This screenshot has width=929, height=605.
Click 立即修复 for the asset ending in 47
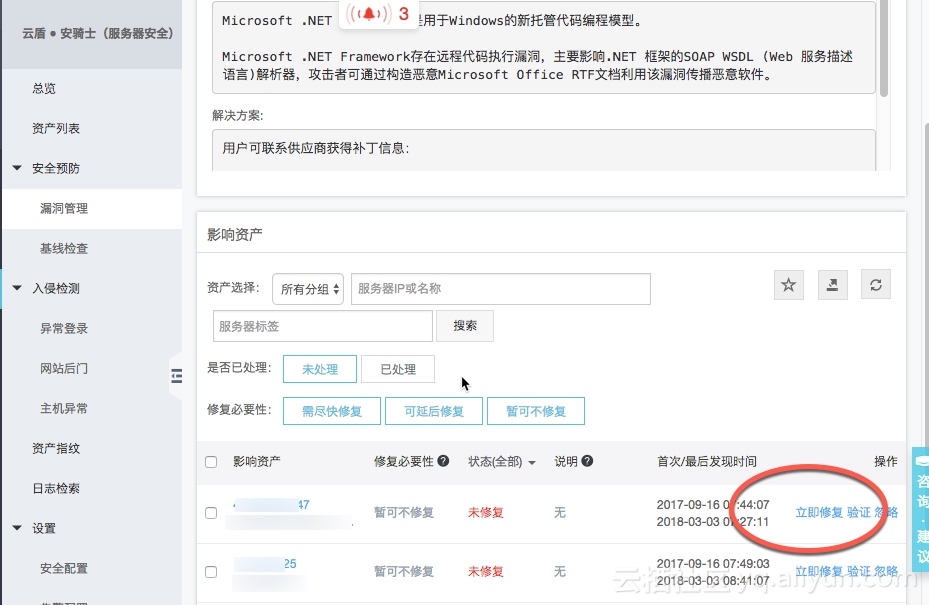(x=819, y=513)
